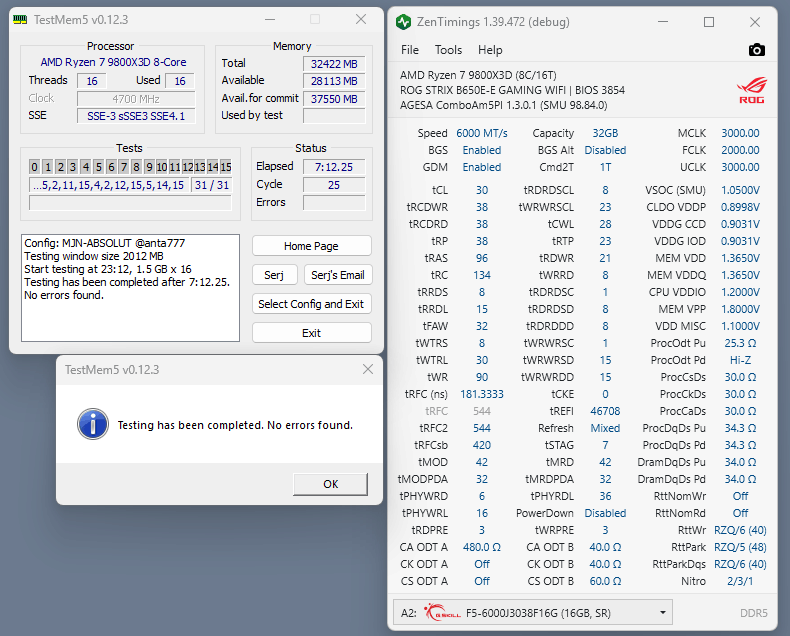Click the FCLK value 2000.00
Viewport: 790px width, 636px height.
pos(740,150)
